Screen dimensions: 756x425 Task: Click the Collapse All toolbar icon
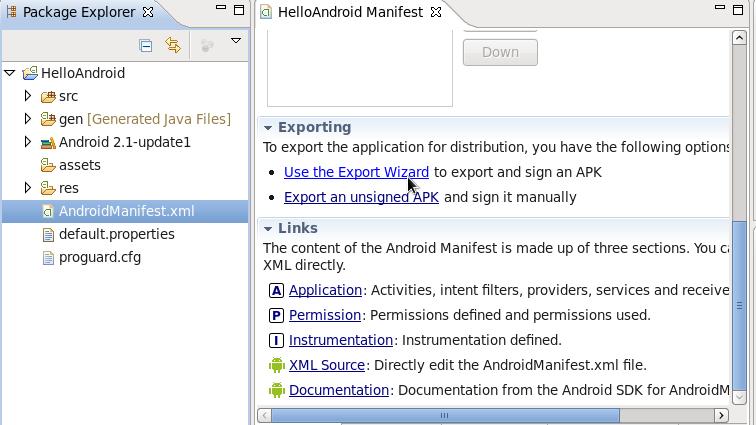(x=146, y=45)
